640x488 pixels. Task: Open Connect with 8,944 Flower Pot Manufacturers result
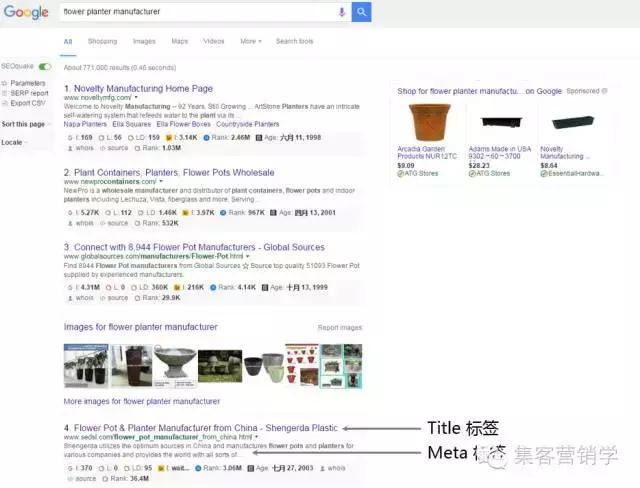(199, 247)
